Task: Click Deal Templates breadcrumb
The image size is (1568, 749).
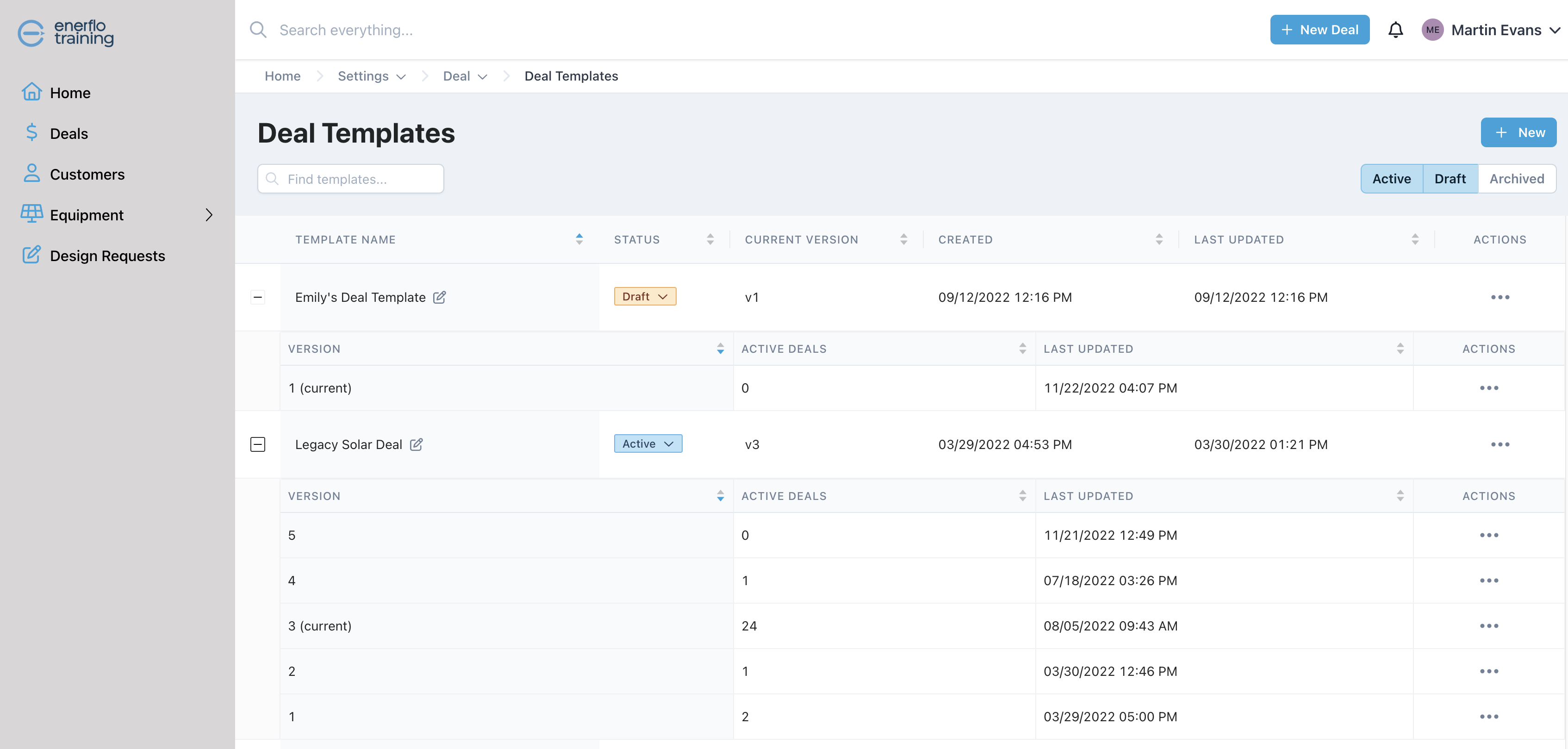Action: pos(571,76)
